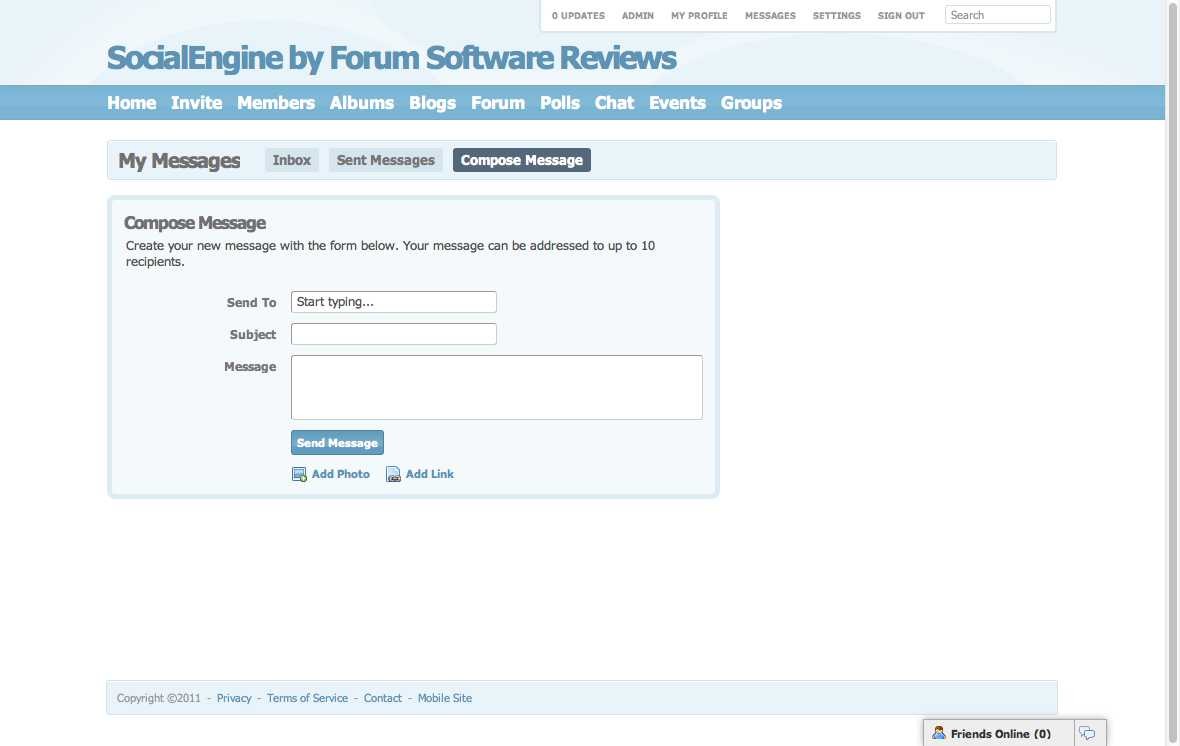Screen dimensions: 1180x746
Task: Open the Forum page
Action: tap(497, 103)
